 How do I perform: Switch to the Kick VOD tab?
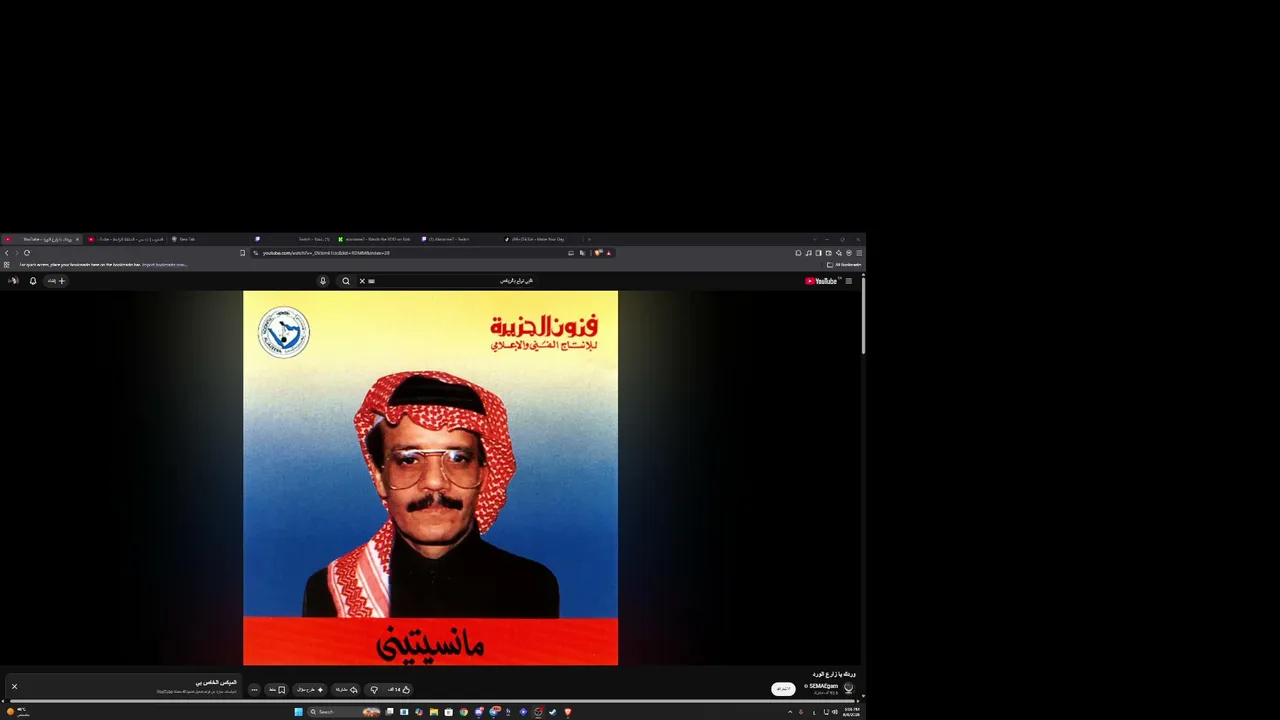pyautogui.click(x=376, y=239)
